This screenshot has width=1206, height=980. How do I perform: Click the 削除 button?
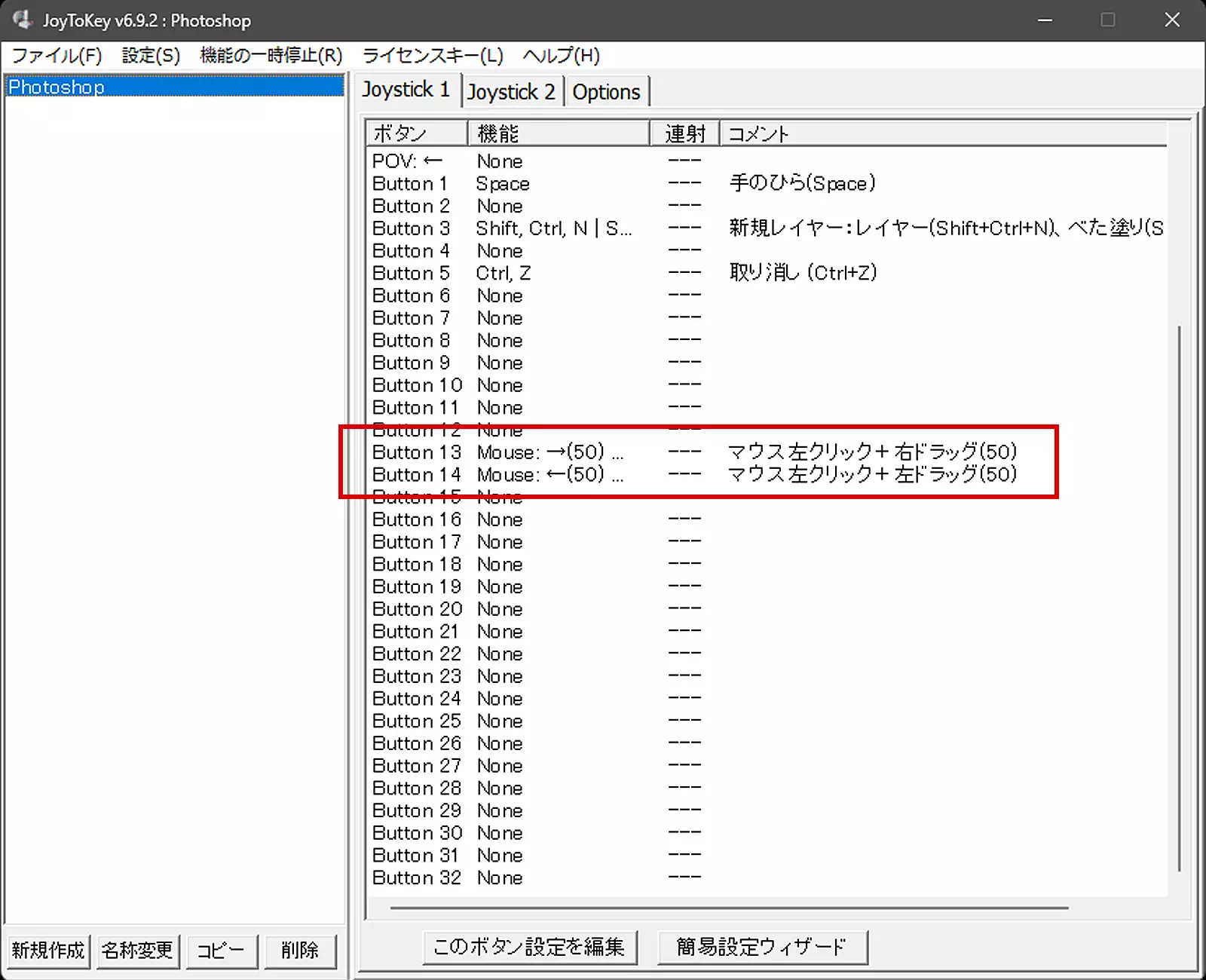pos(300,950)
